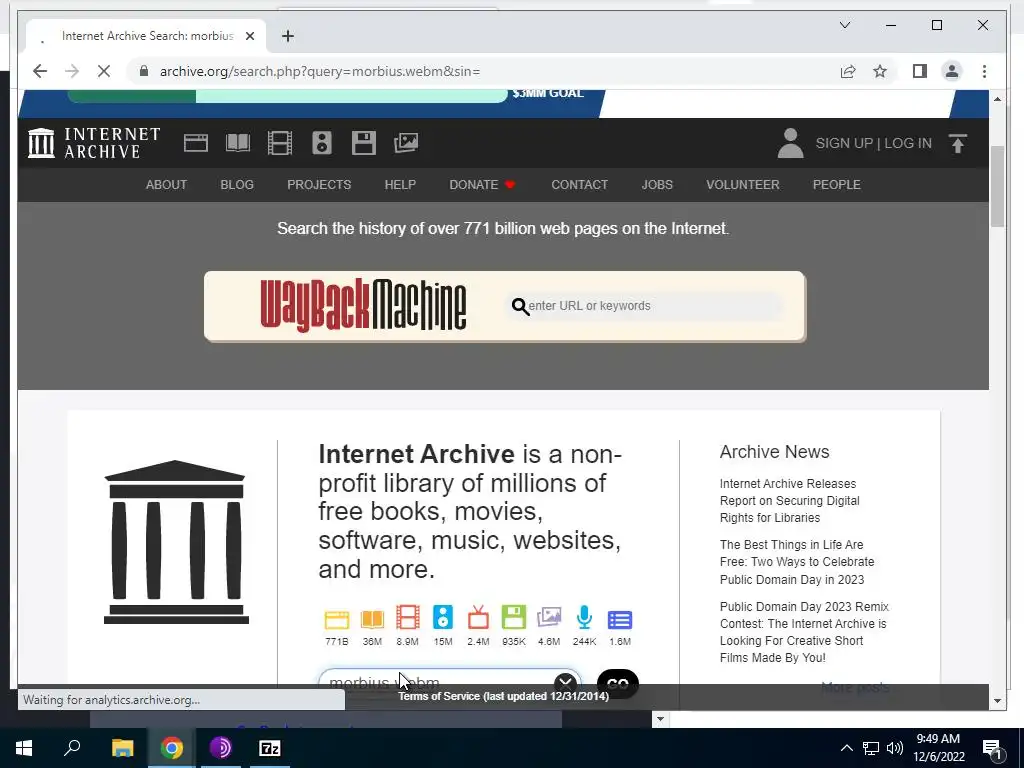Image resolution: width=1024 pixels, height=768 pixels.
Task: Open the Software floppy icon in navbar
Action: click(364, 143)
